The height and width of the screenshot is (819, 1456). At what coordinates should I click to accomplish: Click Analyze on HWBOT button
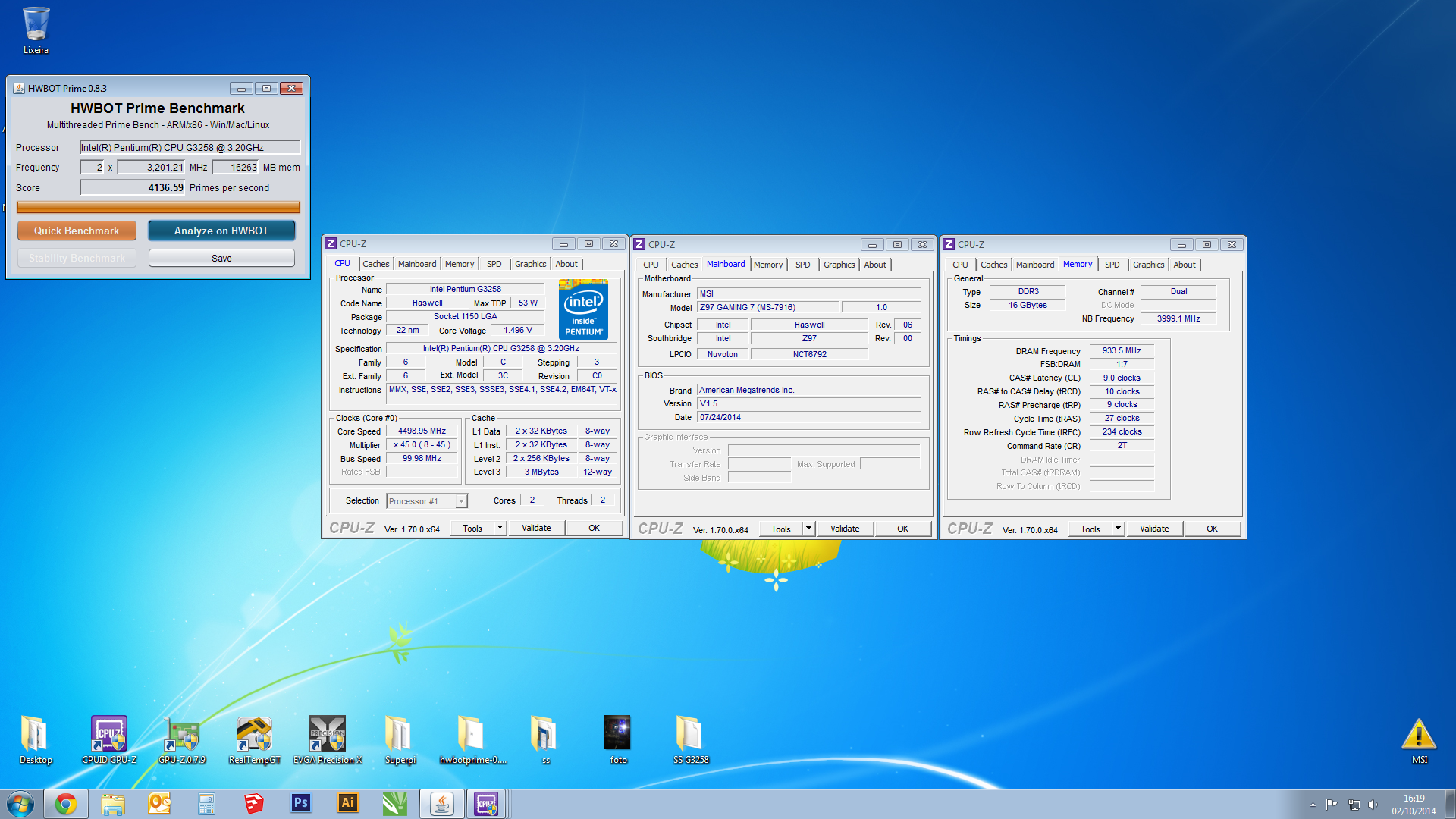coord(221,231)
